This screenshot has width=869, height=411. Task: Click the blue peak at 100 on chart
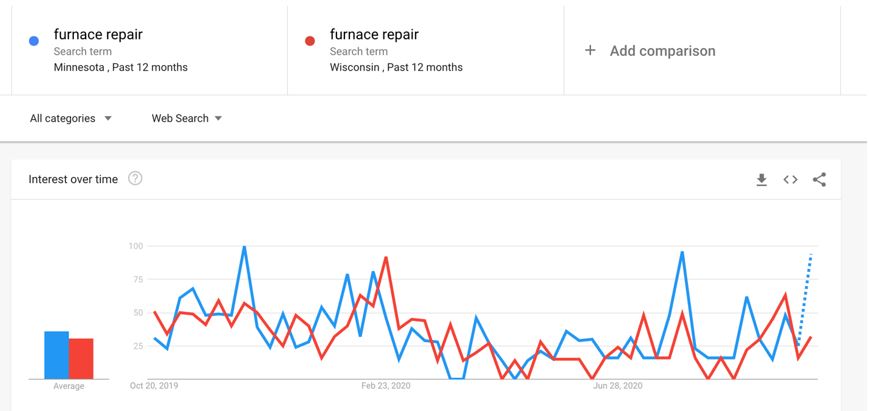(244, 246)
